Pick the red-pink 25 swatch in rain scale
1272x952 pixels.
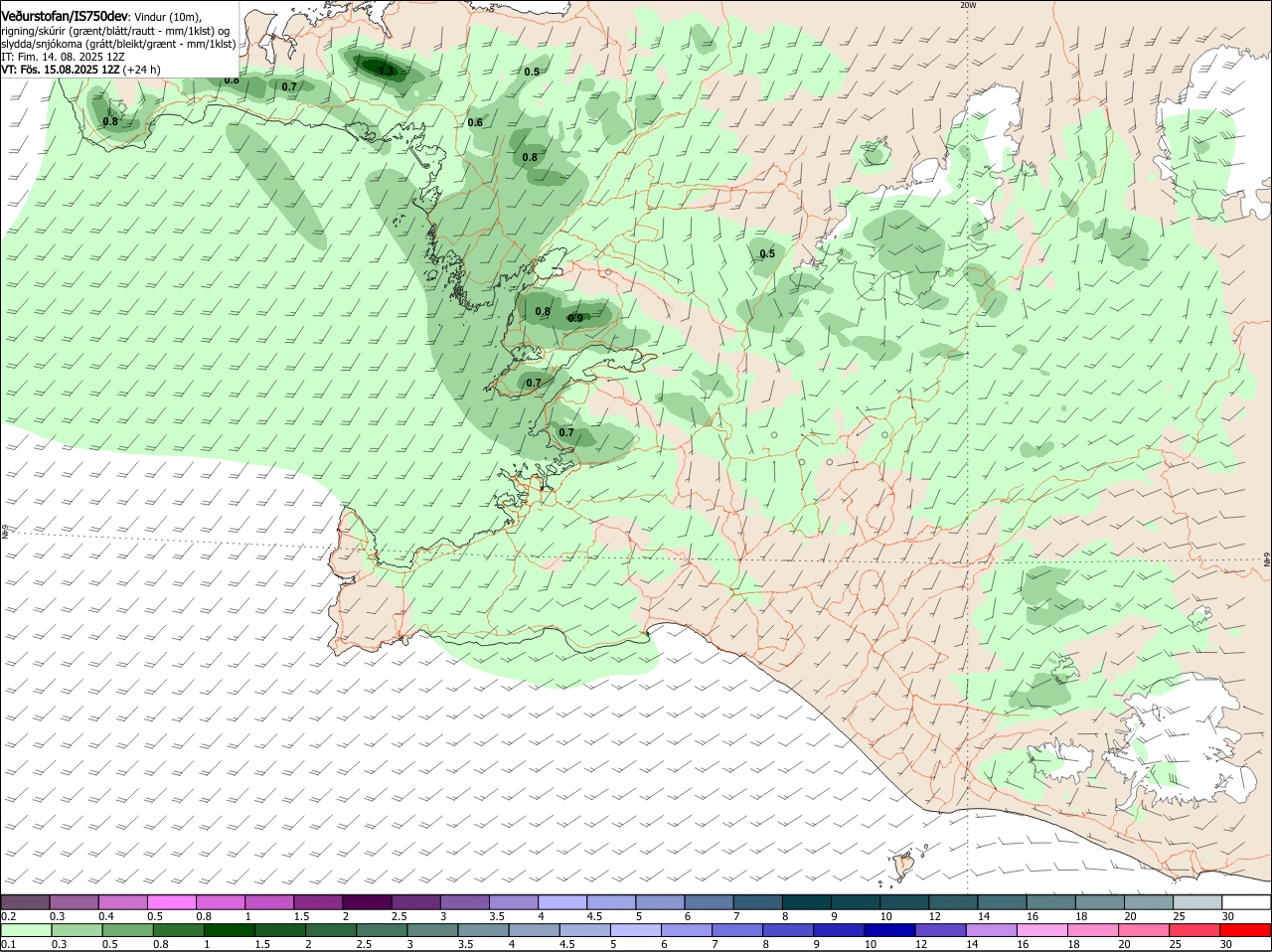pyautogui.click(x=1194, y=931)
